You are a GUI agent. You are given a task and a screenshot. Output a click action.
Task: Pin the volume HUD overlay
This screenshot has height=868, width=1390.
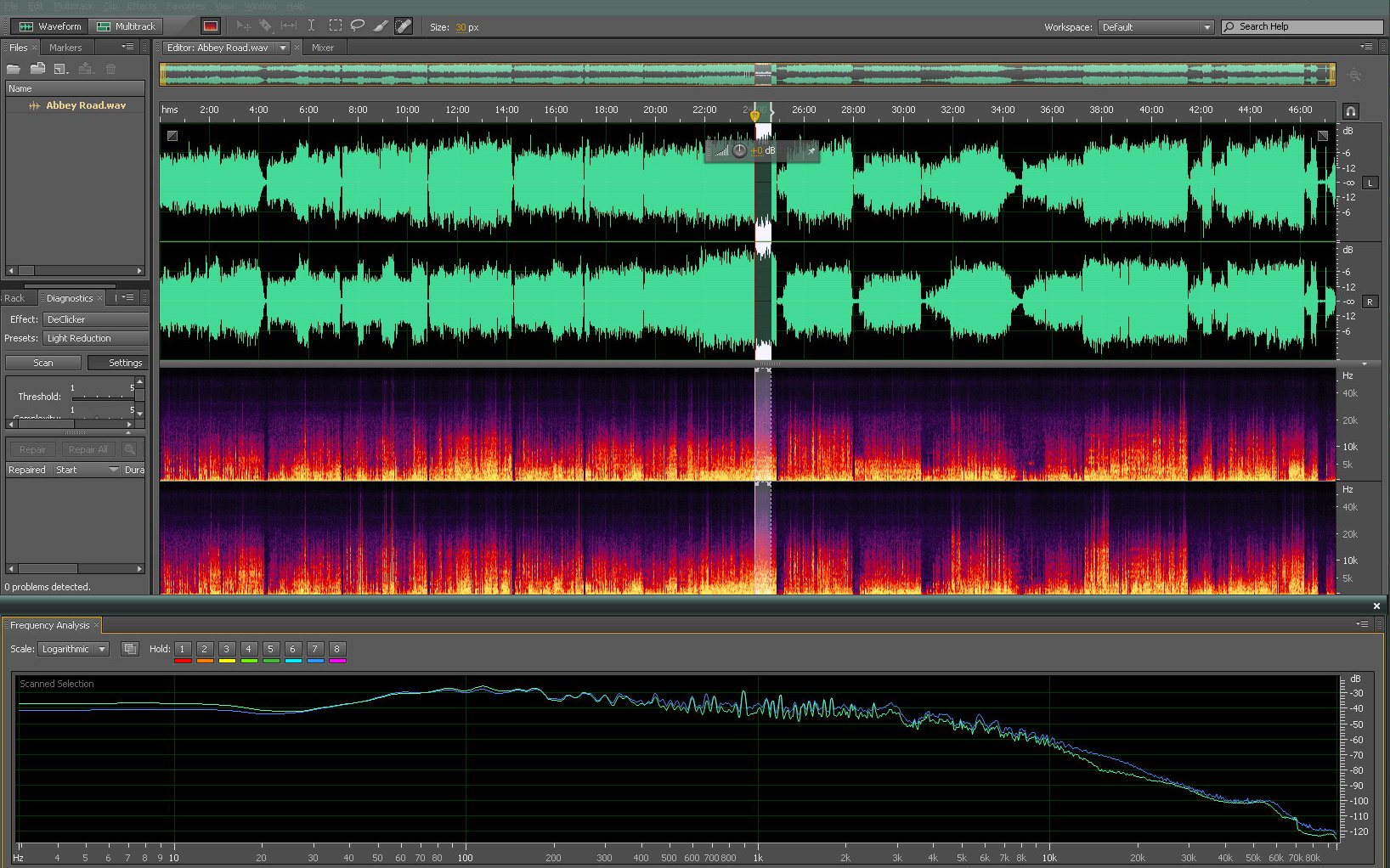pyautogui.click(x=811, y=151)
